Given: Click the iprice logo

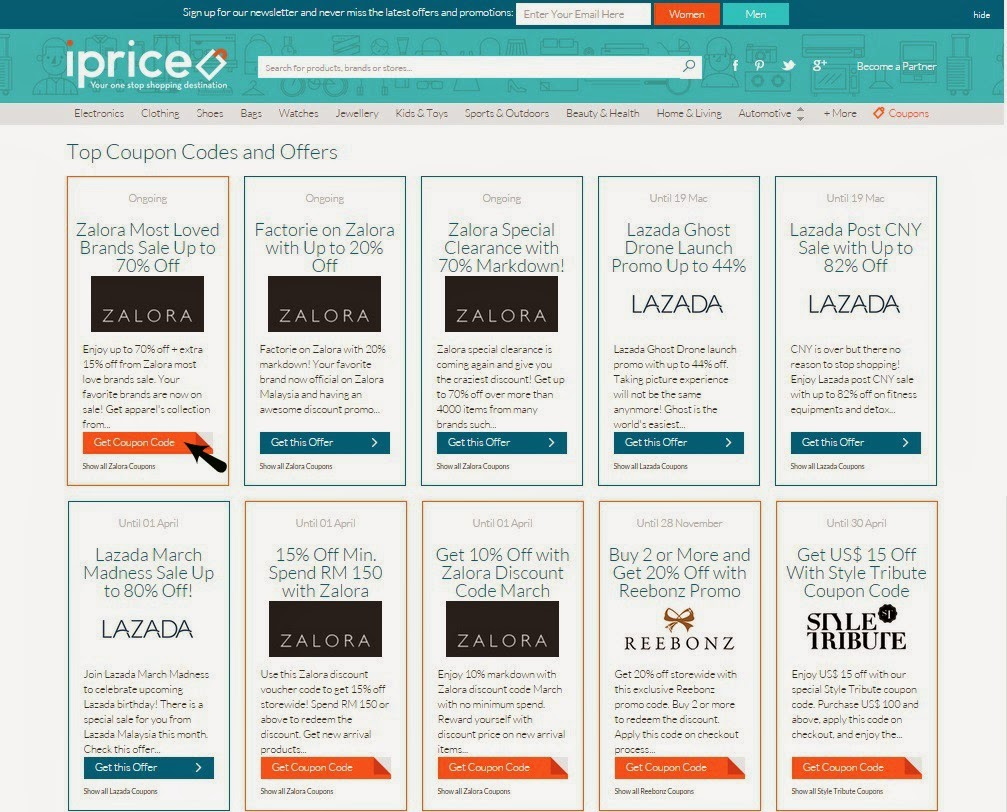Looking at the screenshot, I should pos(146,64).
